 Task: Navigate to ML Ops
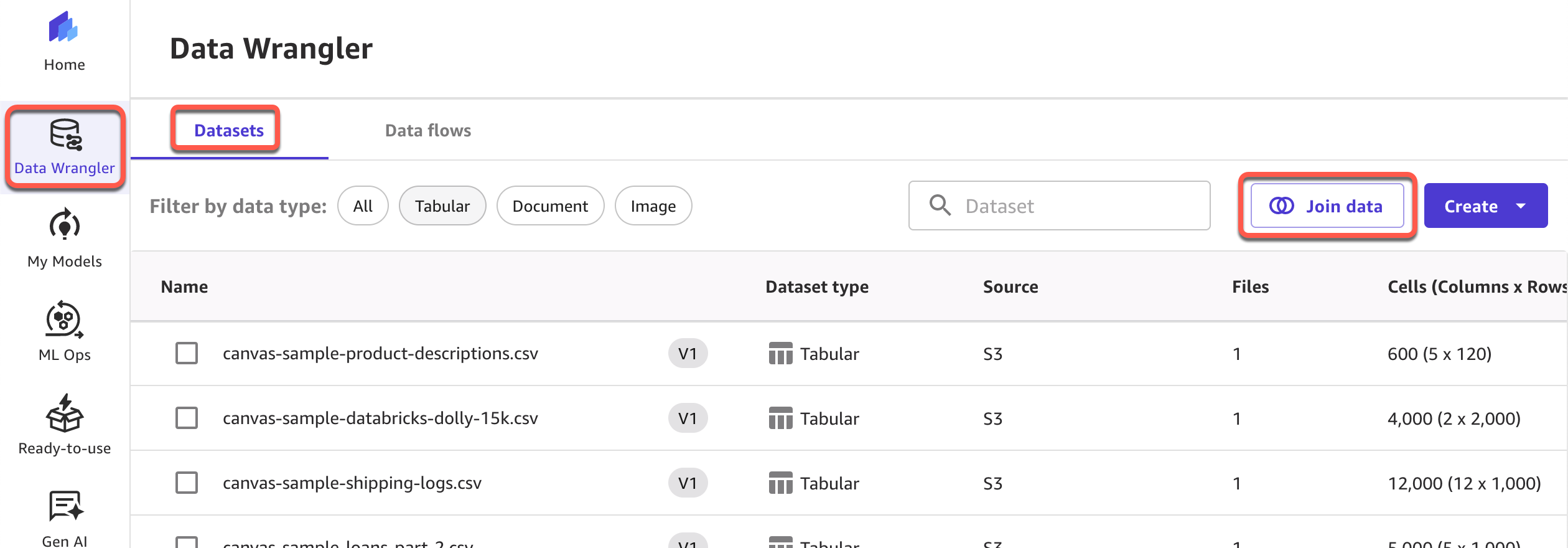[x=64, y=333]
